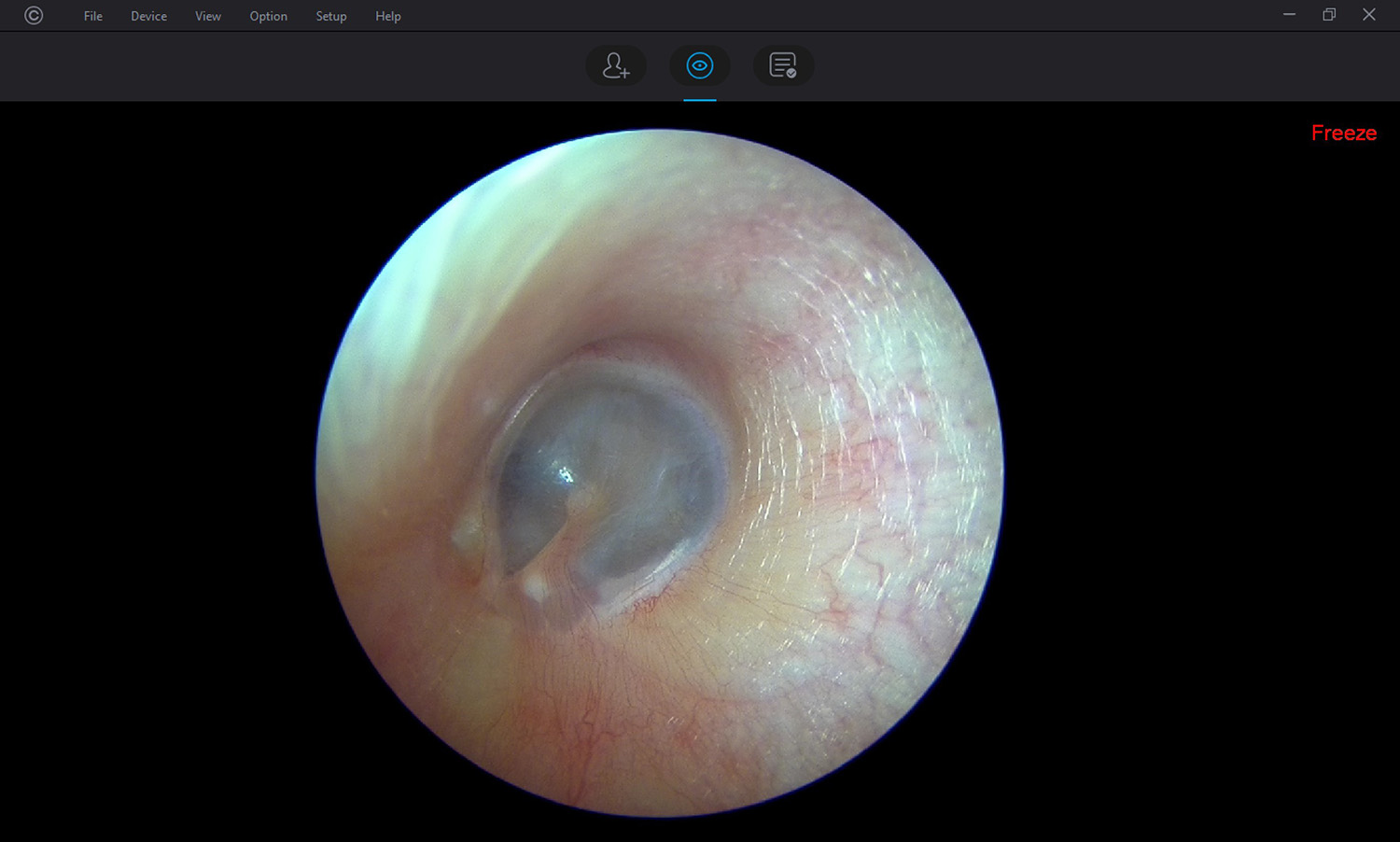Image resolution: width=1400 pixels, height=842 pixels.
Task: Switch to the live view eye icon
Action: pyautogui.click(x=699, y=65)
